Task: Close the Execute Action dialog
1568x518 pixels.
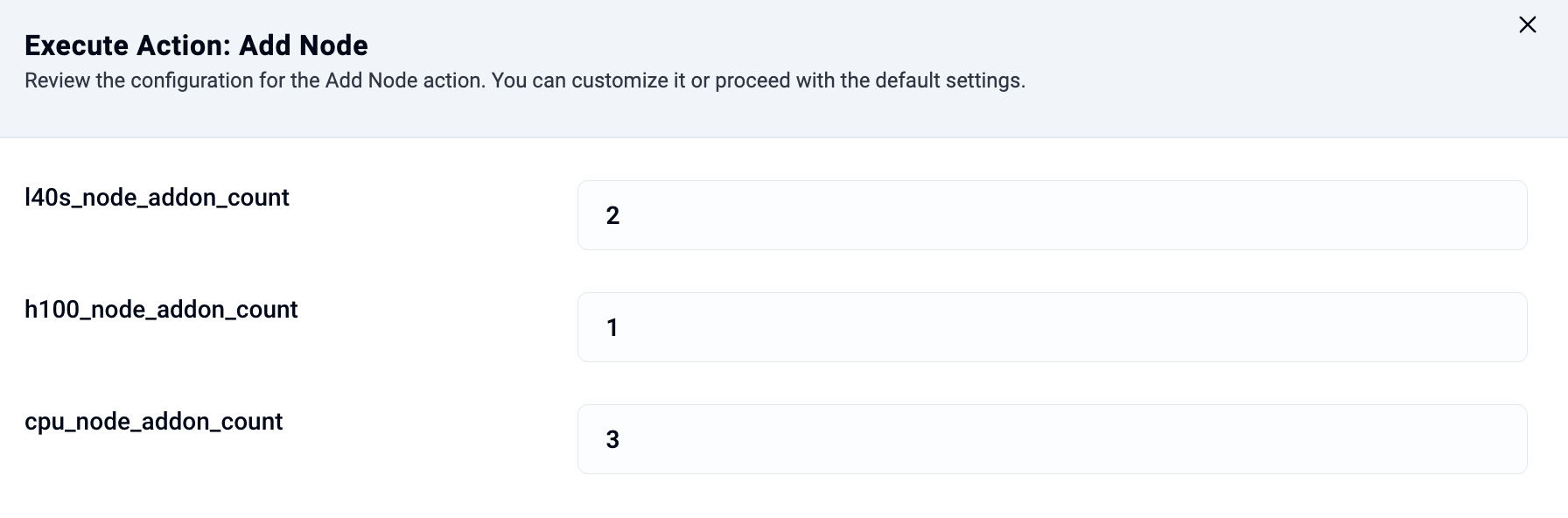Action: click(1527, 25)
